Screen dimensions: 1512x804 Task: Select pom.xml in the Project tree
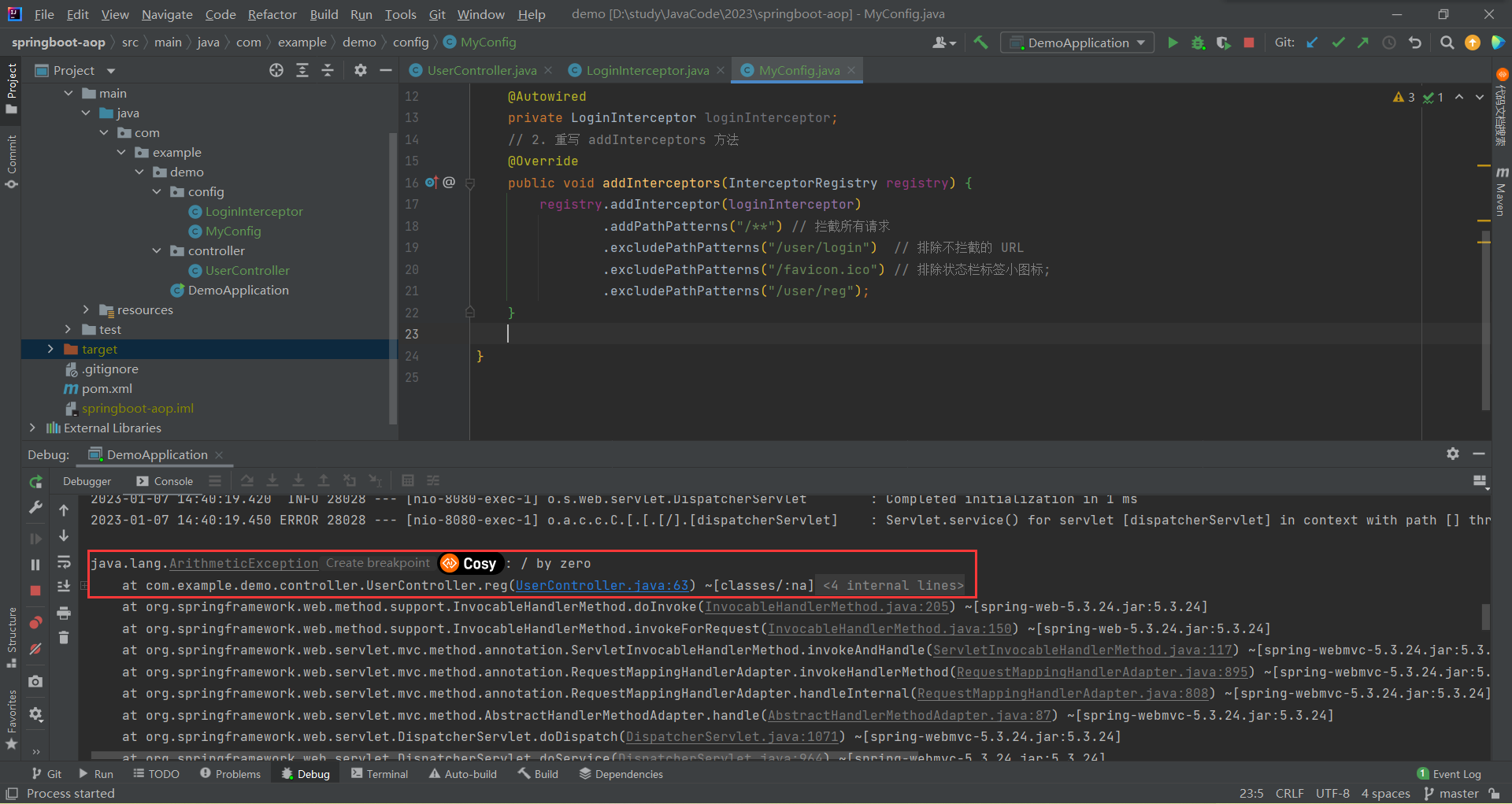pos(107,388)
